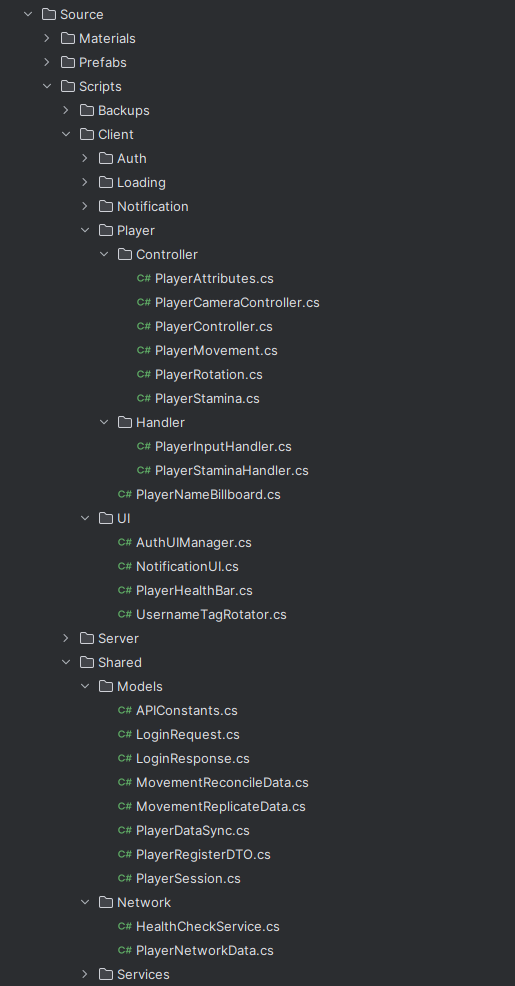Click the C# icon beside PlayerNameBillboard.cs
Screen dimensions: 515x986
point(125,494)
